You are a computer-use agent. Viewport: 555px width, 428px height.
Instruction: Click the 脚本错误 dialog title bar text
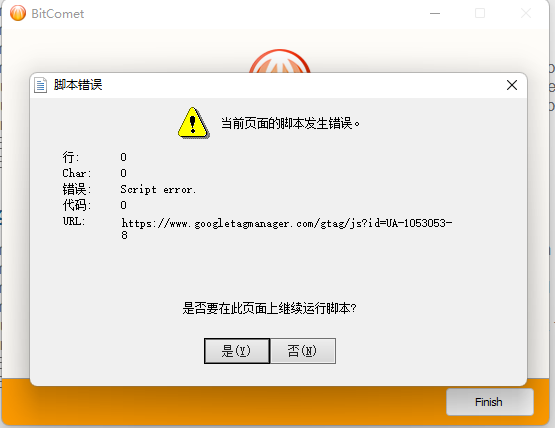(78, 85)
